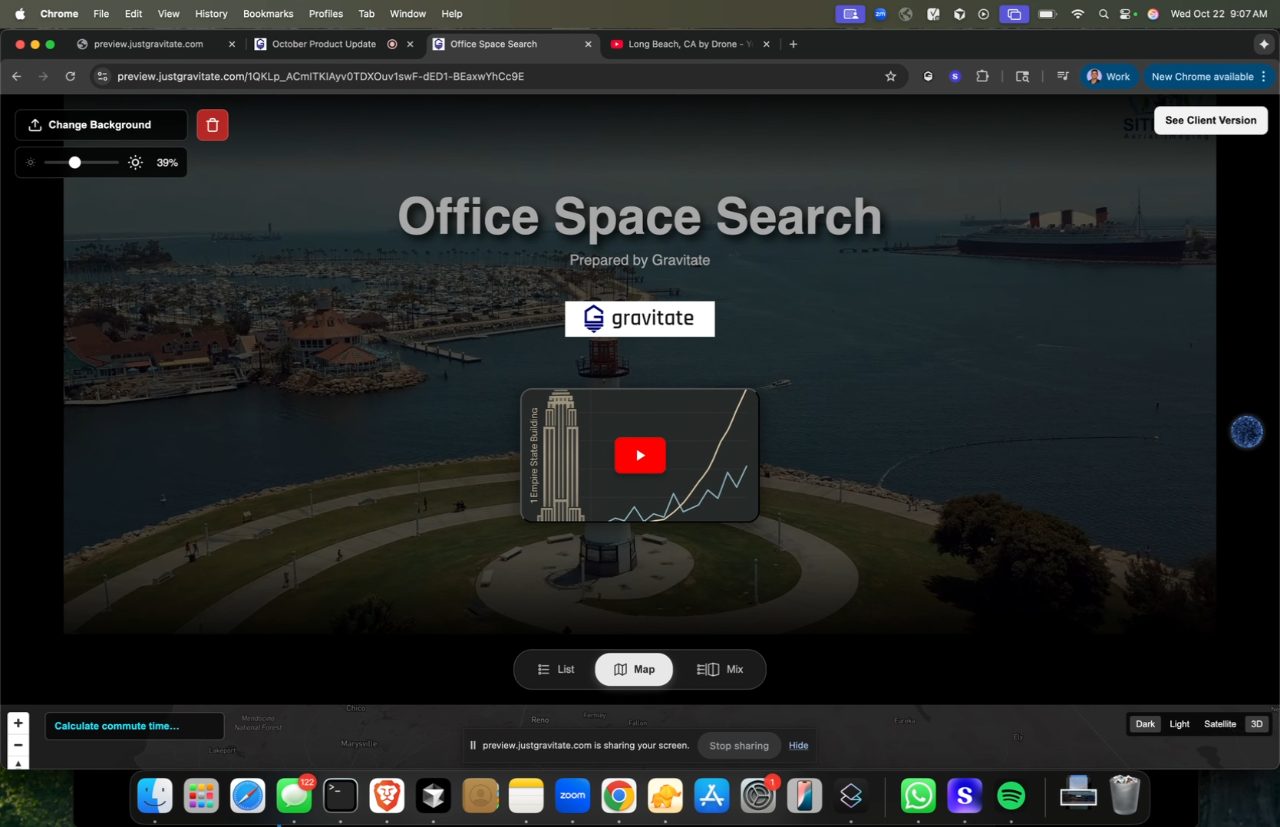Screen dimensions: 1280x827
Task: Open Spotlight search in the menu bar
Action: click(1103, 14)
